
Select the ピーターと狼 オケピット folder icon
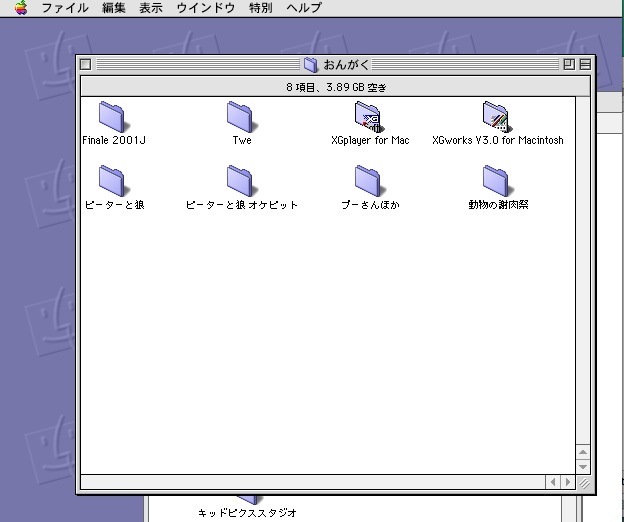(x=241, y=181)
